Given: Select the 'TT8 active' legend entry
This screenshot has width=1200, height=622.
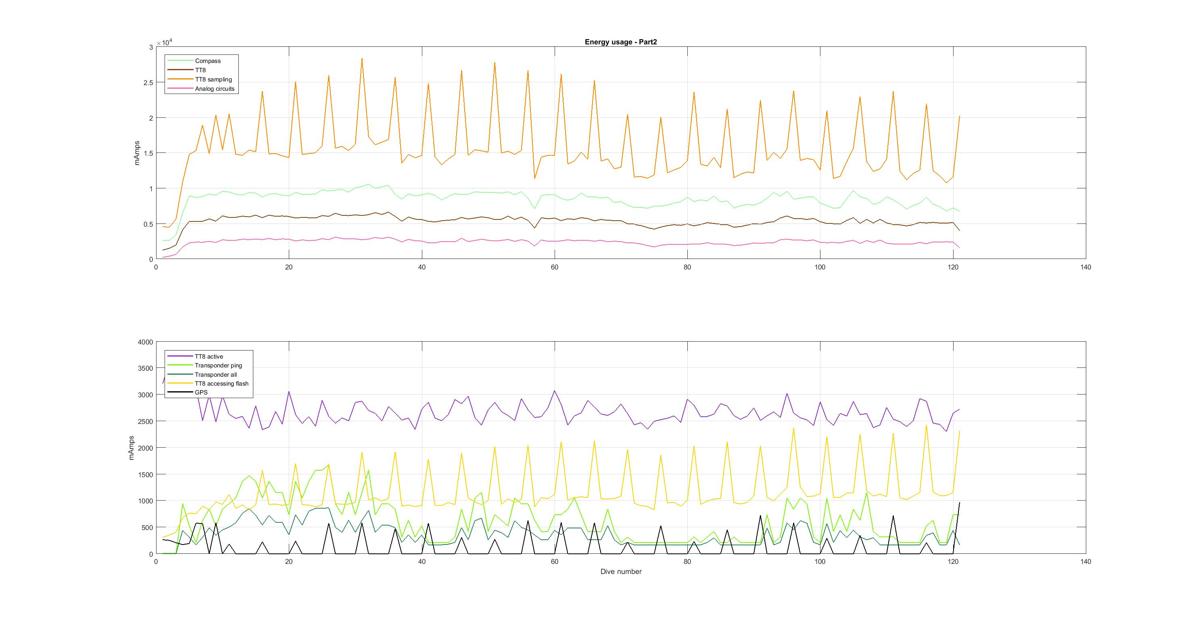Looking at the screenshot, I should coord(194,356).
